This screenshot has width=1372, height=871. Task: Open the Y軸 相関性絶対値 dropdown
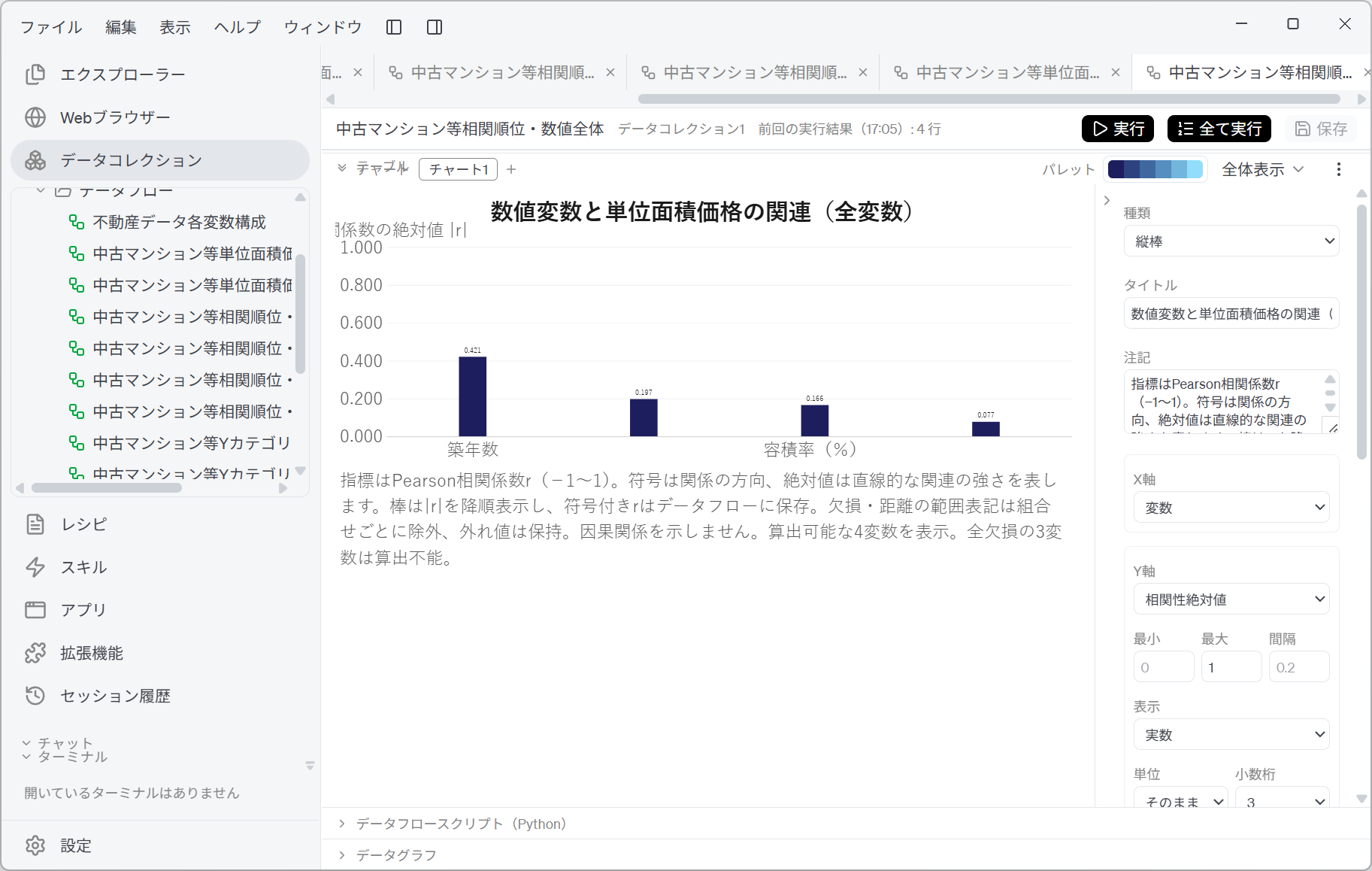1231,599
